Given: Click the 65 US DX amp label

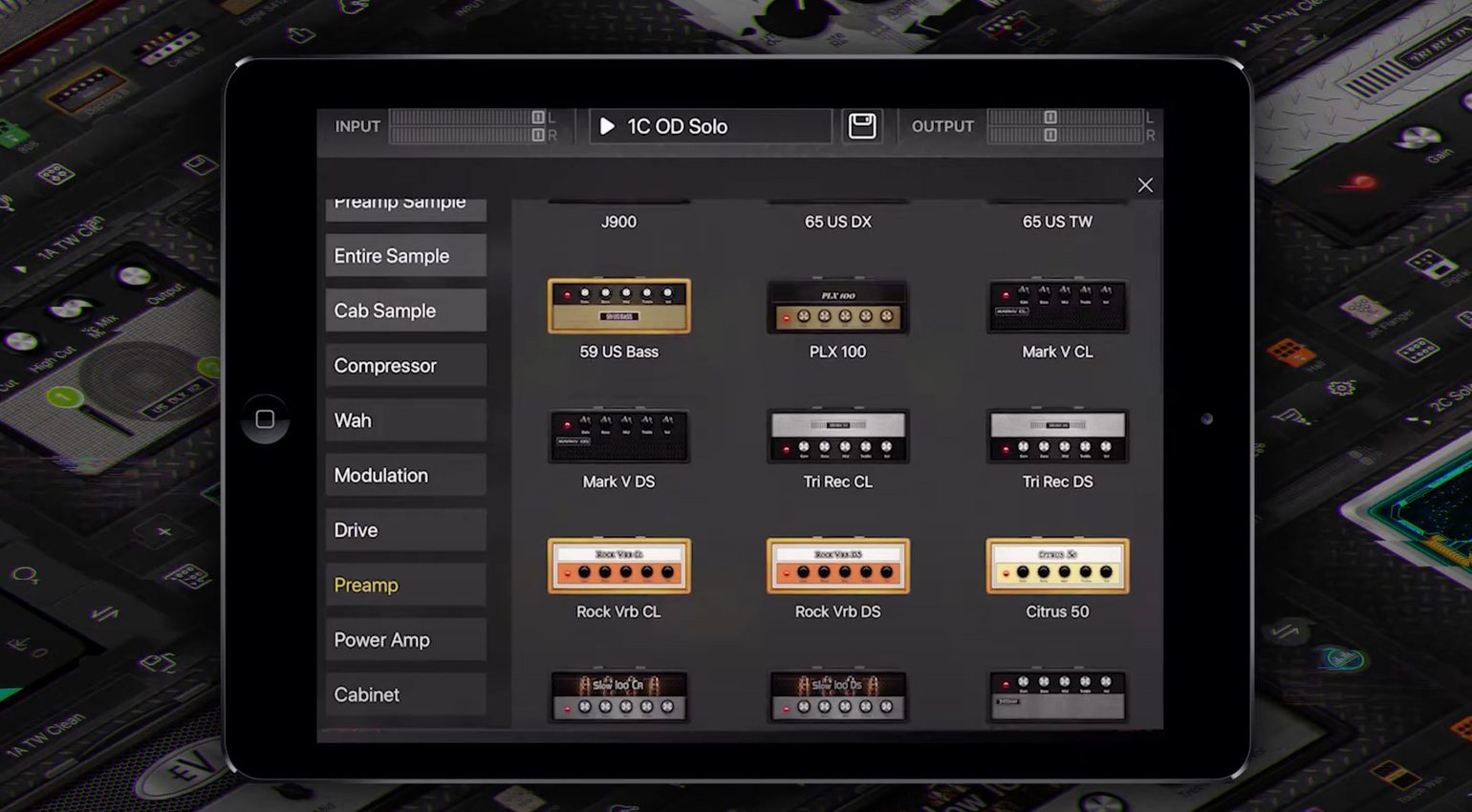Looking at the screenshot, I should [x=837, y=222].
